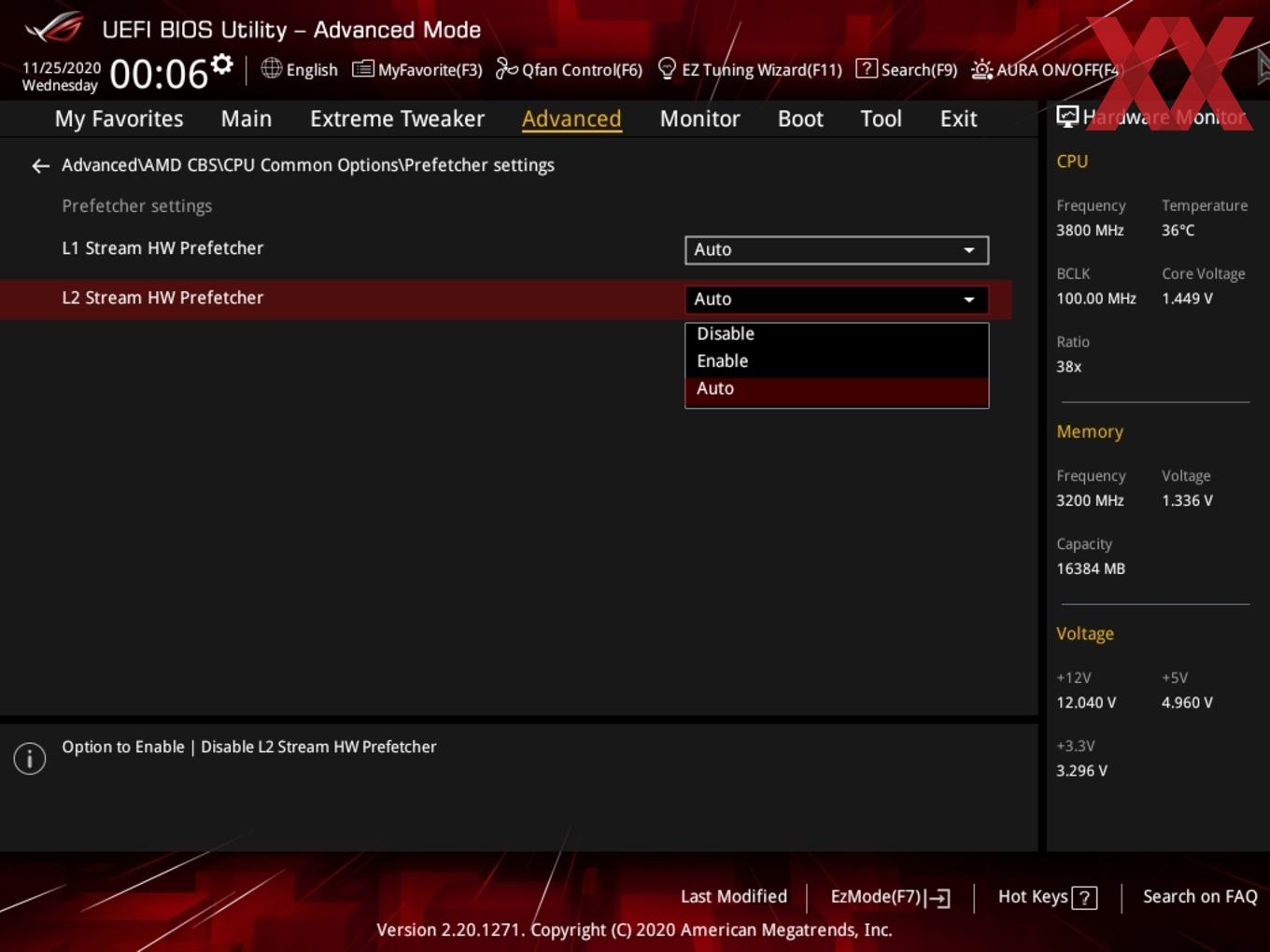Click the Prefetcher settings heading
1270x952 pixels.
pos(136,206)
